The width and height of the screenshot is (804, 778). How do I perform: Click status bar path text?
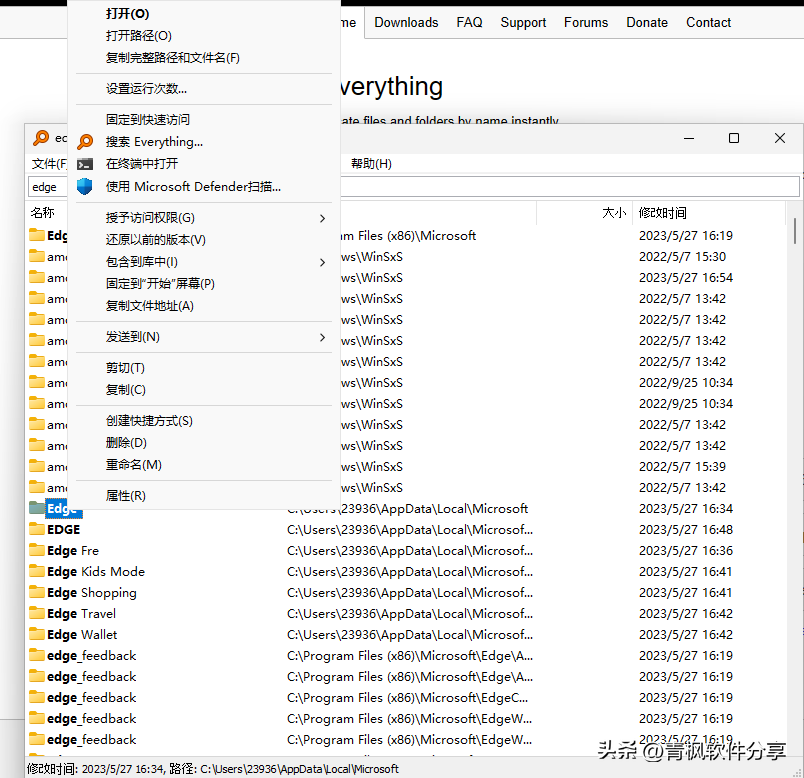point(299,769)
